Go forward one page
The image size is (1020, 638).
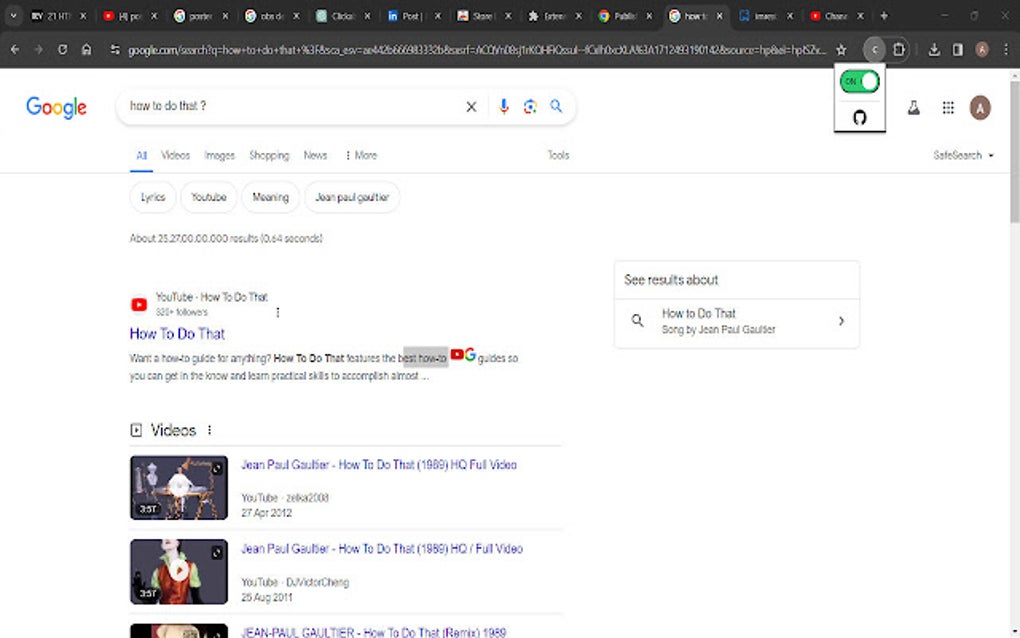38,49
